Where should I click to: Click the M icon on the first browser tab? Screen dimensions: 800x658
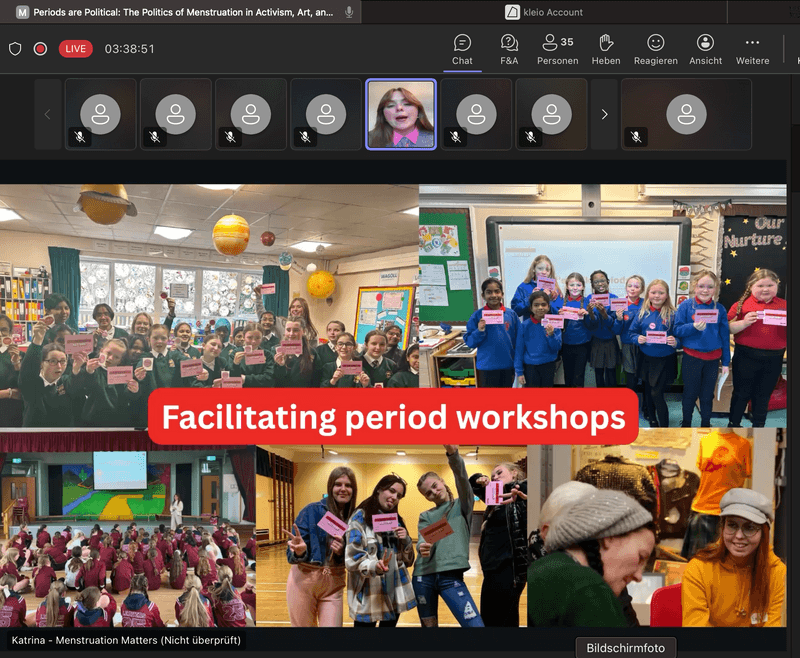tap(22, 12)
